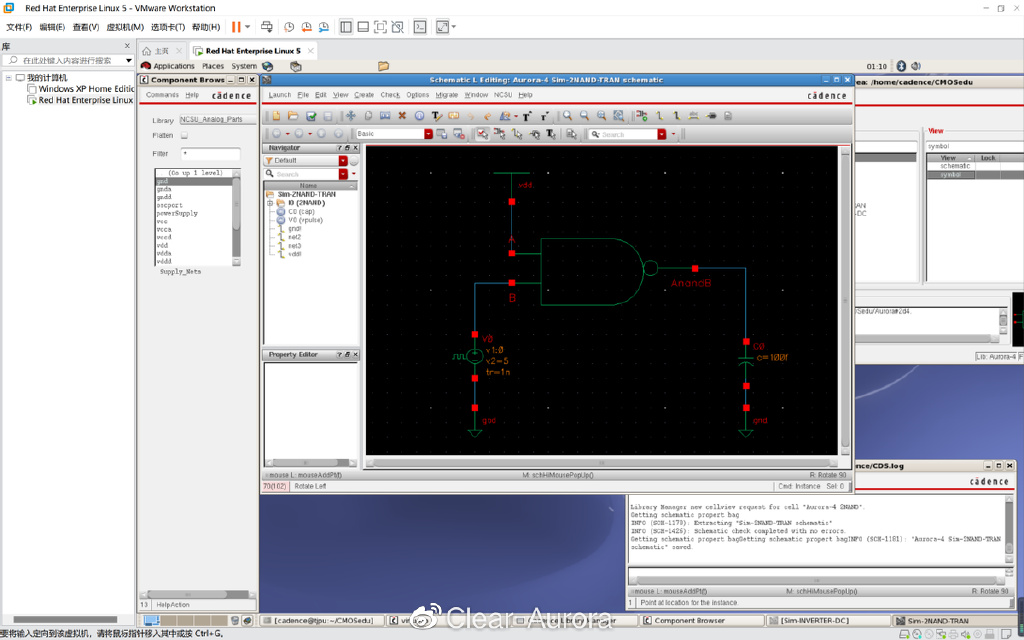
Task: Click the New cellview icon in the schematic toolbar
Action: (276, 116)
